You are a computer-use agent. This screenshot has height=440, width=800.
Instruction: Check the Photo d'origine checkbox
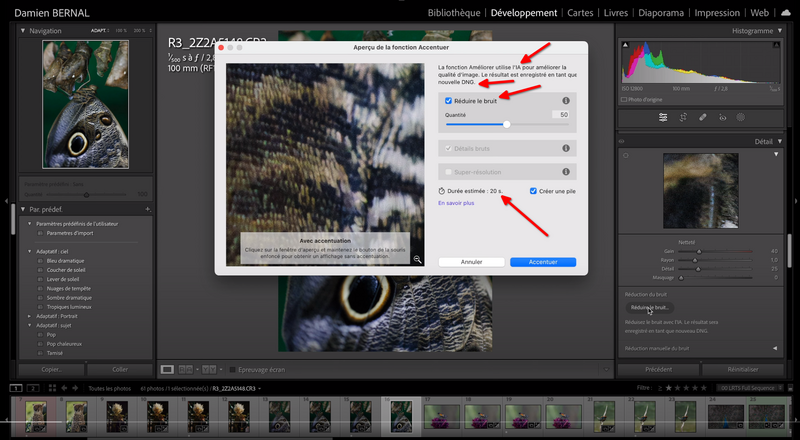(x=624, y=100)
